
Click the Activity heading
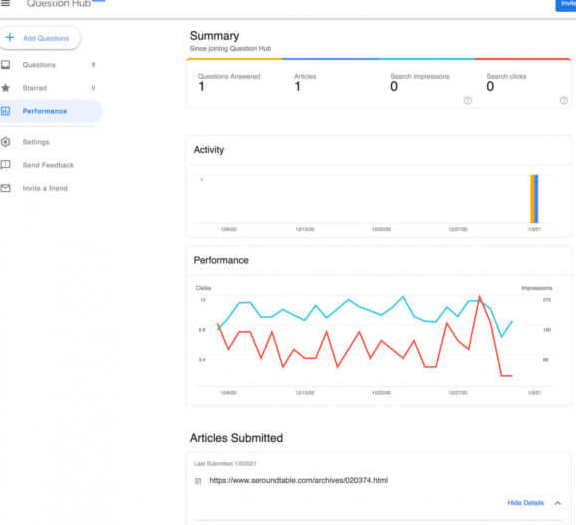coord(209,150)
